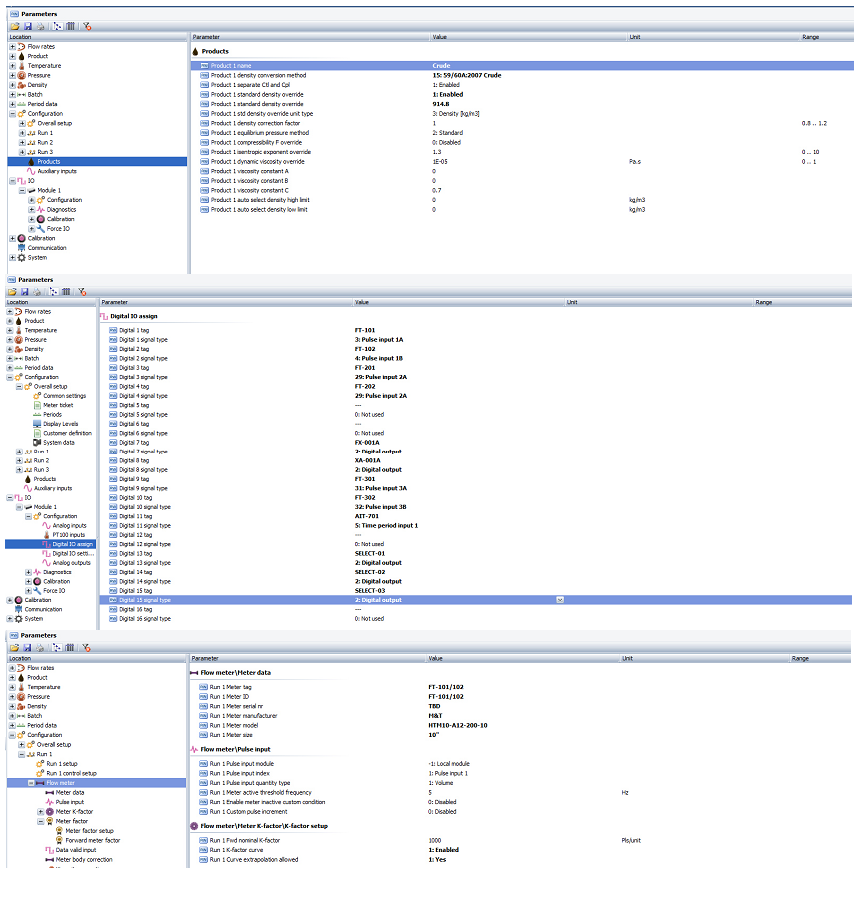Click the Forward meter factor medal icon
This screenshot has height=908, width=861.
point(59,840)
